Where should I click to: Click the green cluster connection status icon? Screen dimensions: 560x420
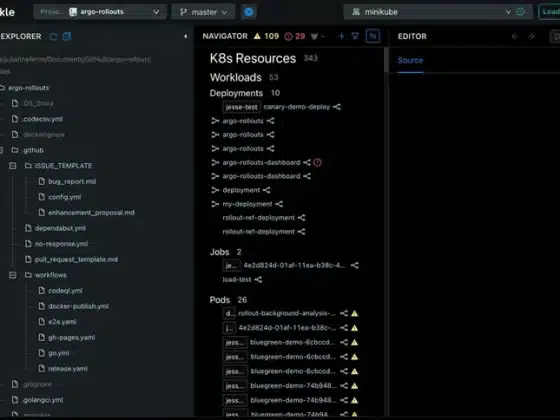[x=520, y=12]
